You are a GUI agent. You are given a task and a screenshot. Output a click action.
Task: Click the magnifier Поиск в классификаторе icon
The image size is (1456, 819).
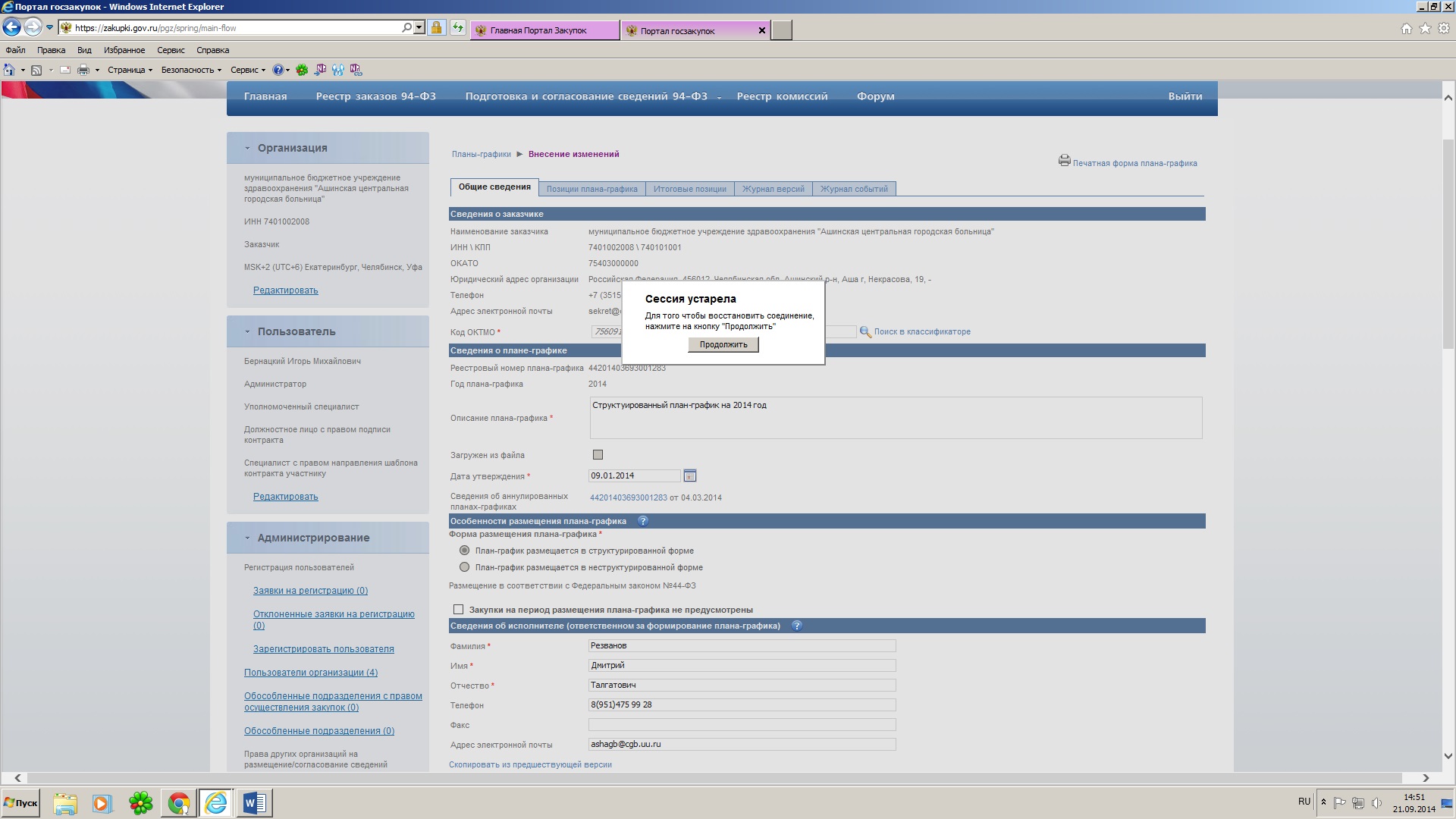click(864, 332)
